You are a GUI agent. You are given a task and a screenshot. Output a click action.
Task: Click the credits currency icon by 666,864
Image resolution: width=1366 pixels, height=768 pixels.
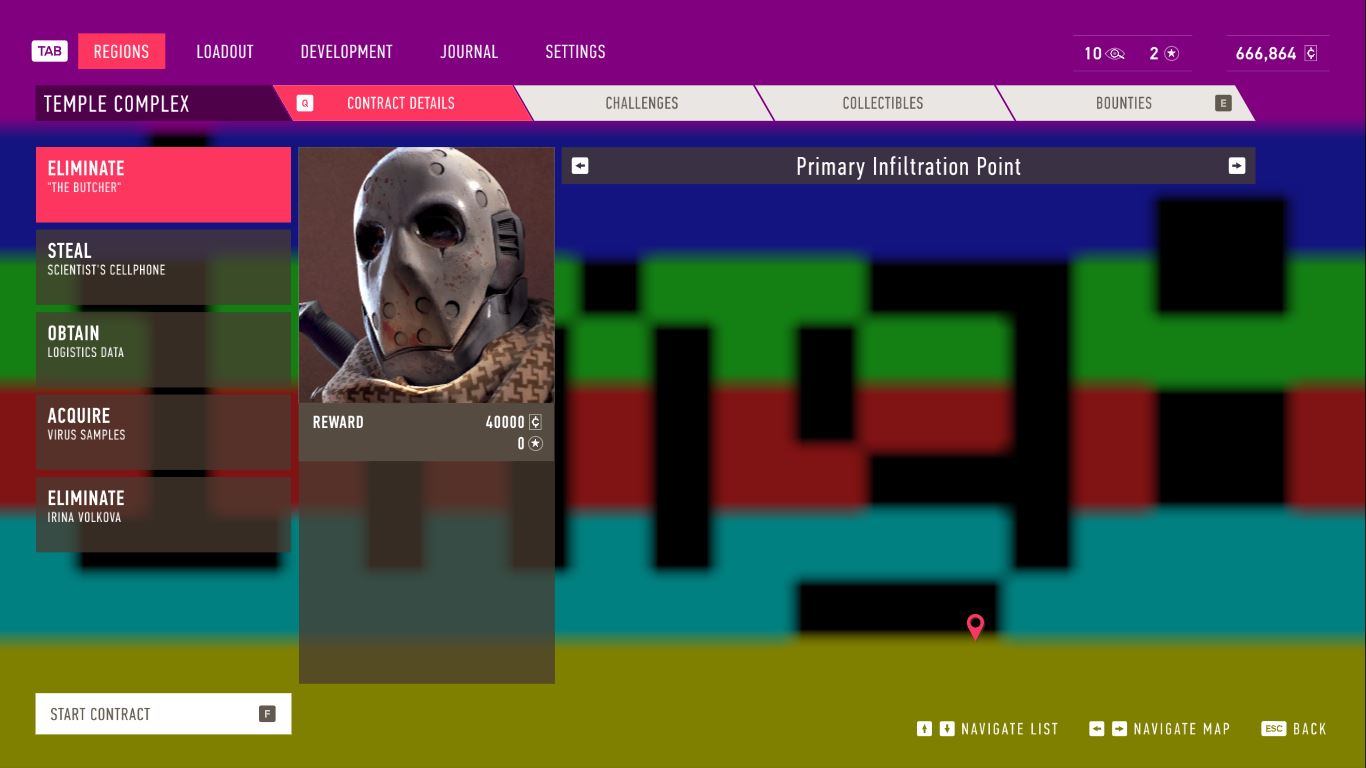pos(1311,54)
